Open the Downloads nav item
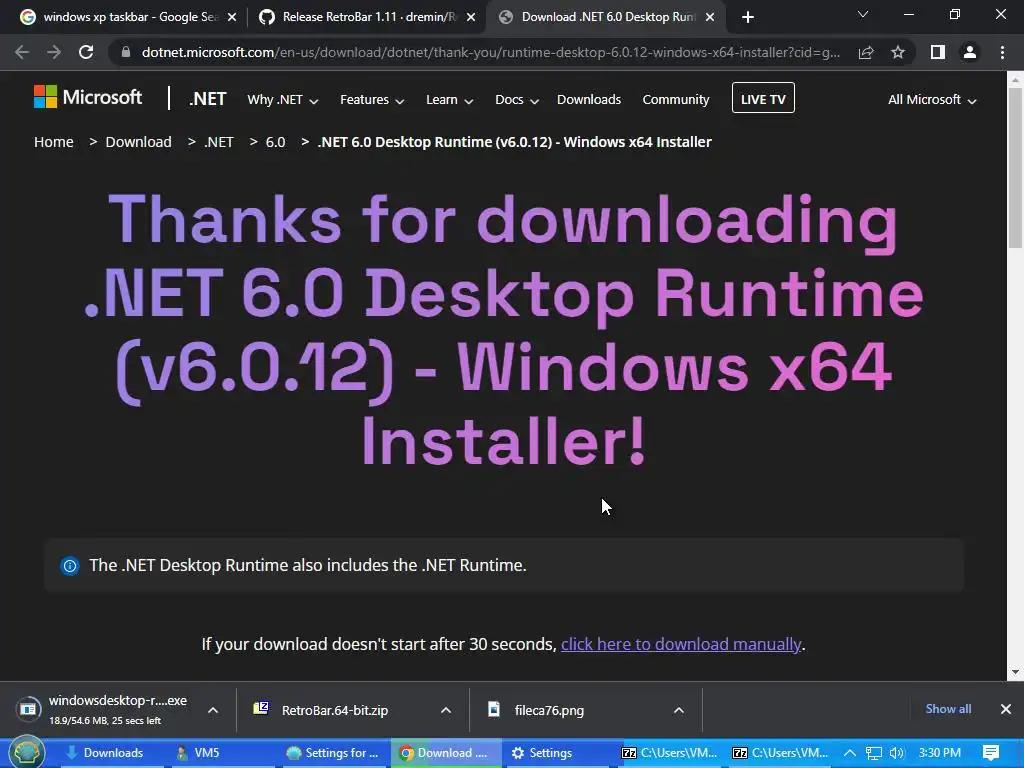 588,100
